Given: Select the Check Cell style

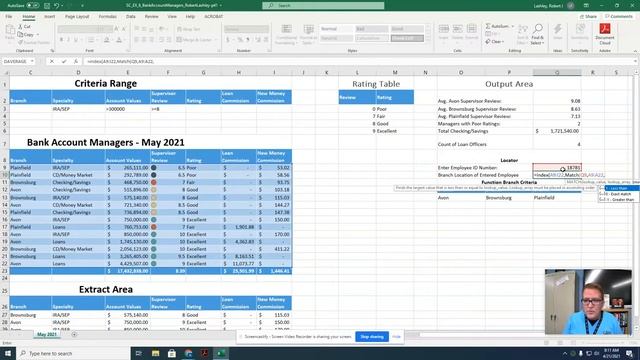Looking at the screenshot, I should 407,38.
